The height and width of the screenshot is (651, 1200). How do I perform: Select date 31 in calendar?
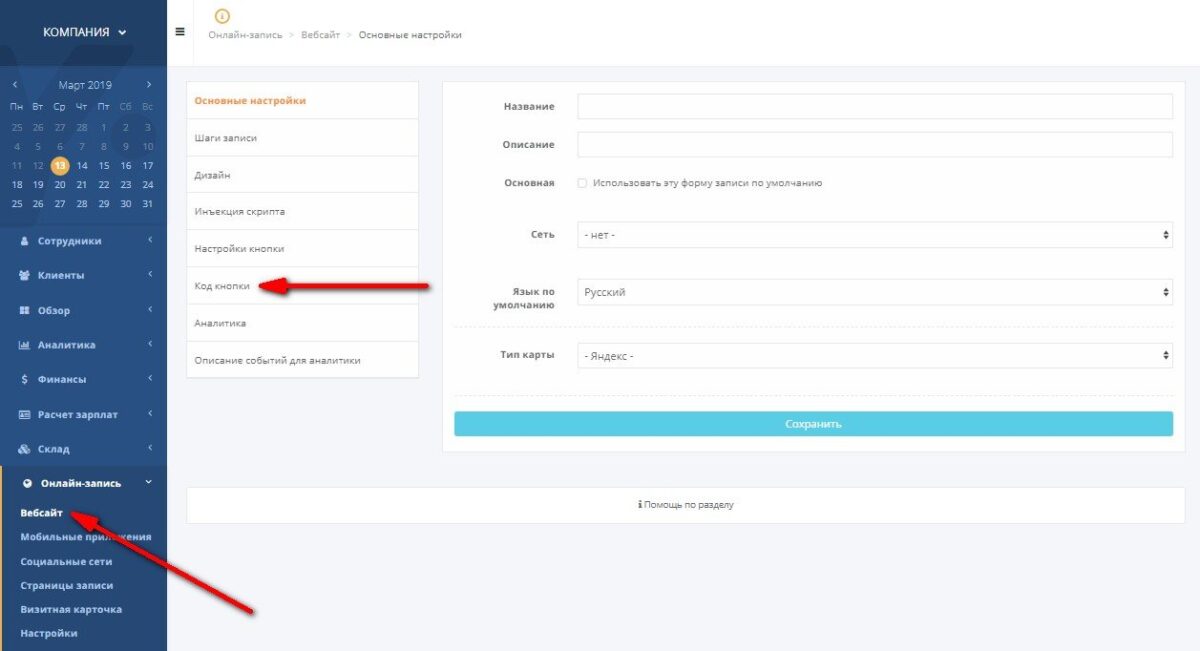(x=148, y=204)
